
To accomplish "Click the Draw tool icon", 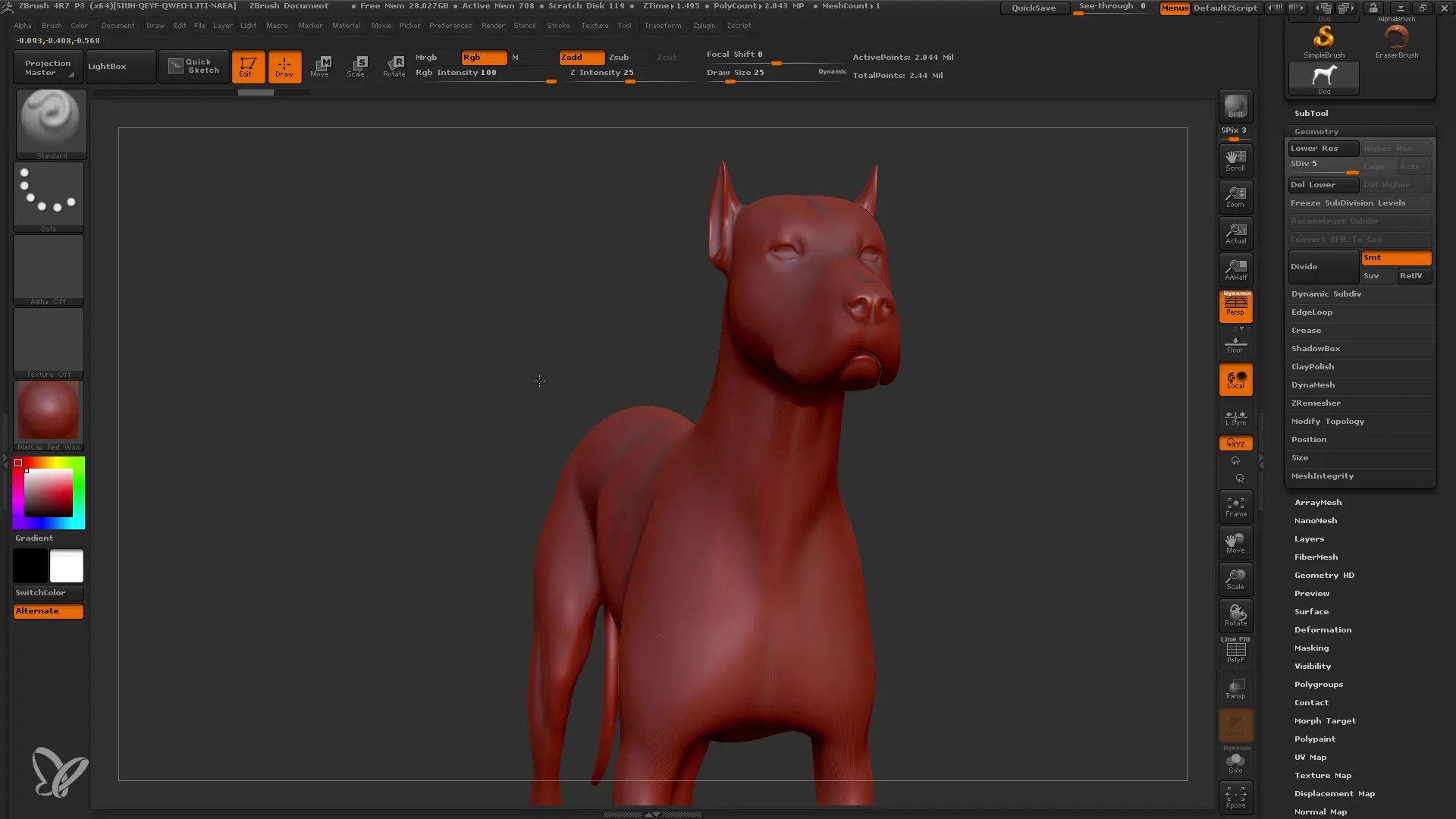I will (285, 66).
